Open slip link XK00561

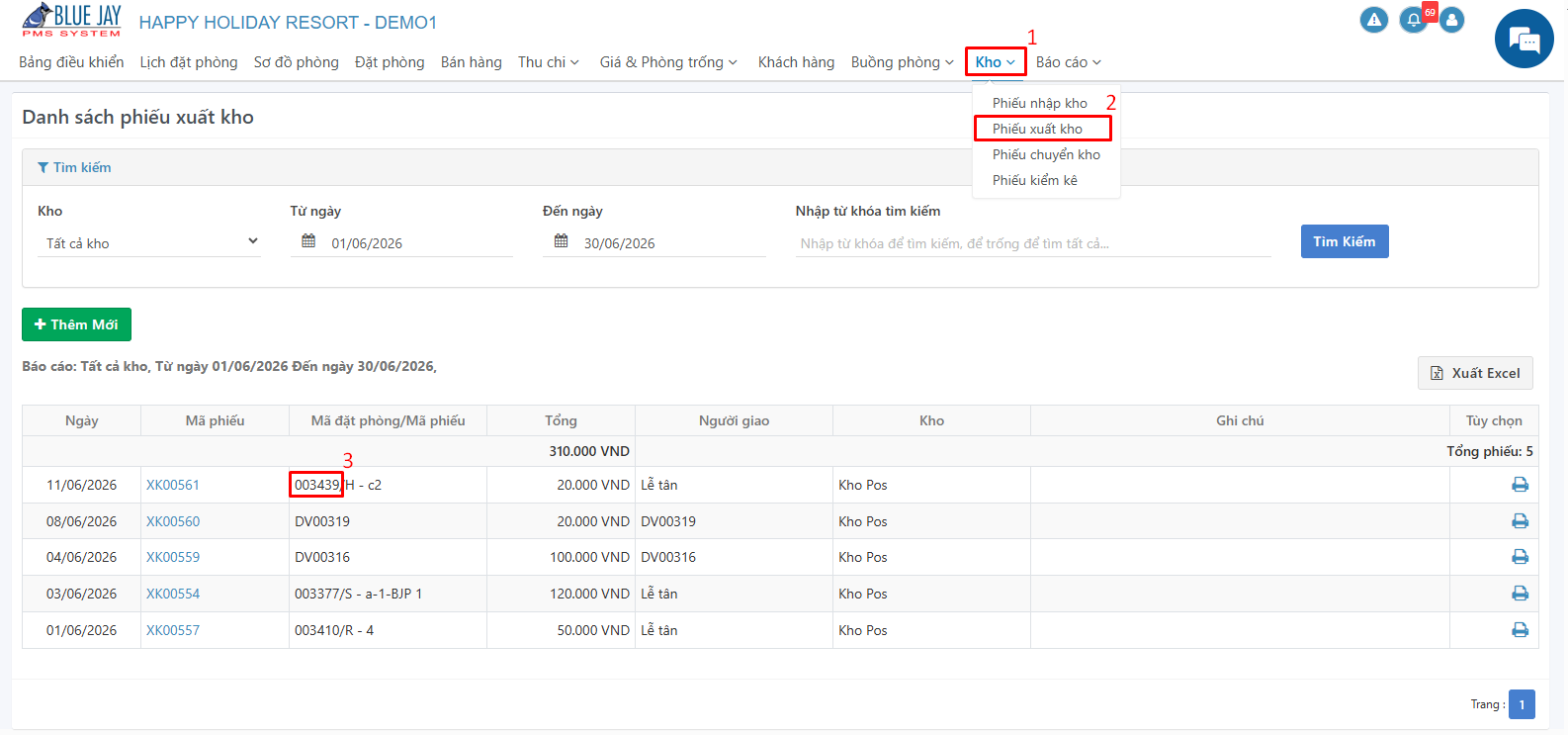(x=173, y=485)
